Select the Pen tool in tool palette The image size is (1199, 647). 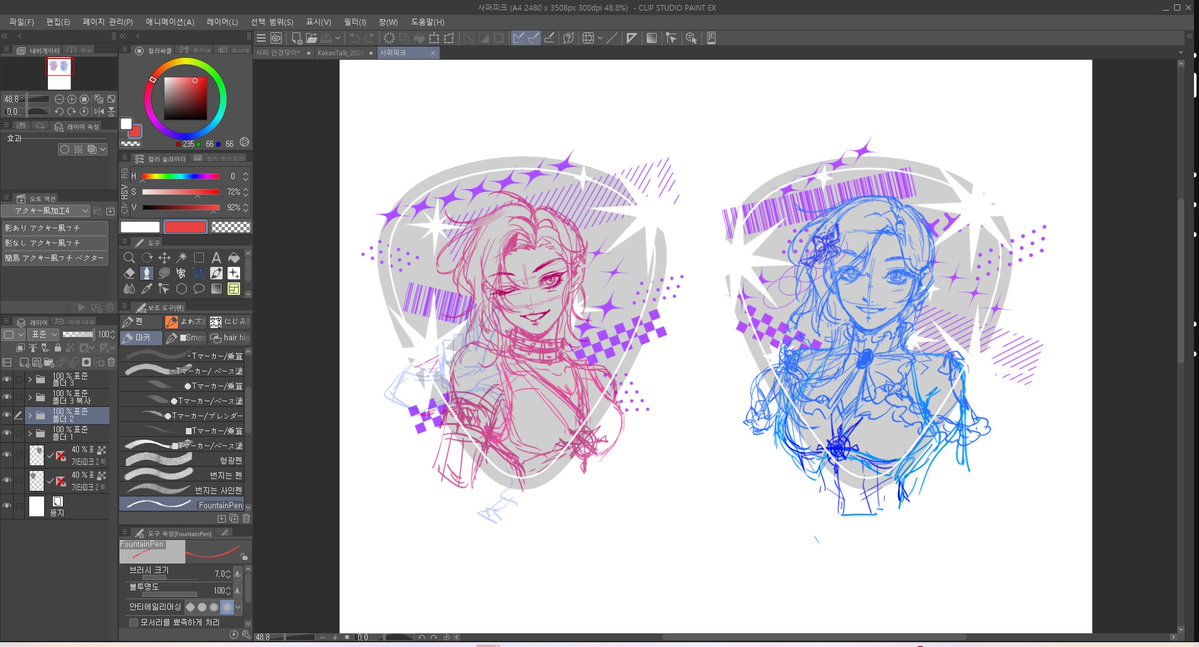(146, 273)
